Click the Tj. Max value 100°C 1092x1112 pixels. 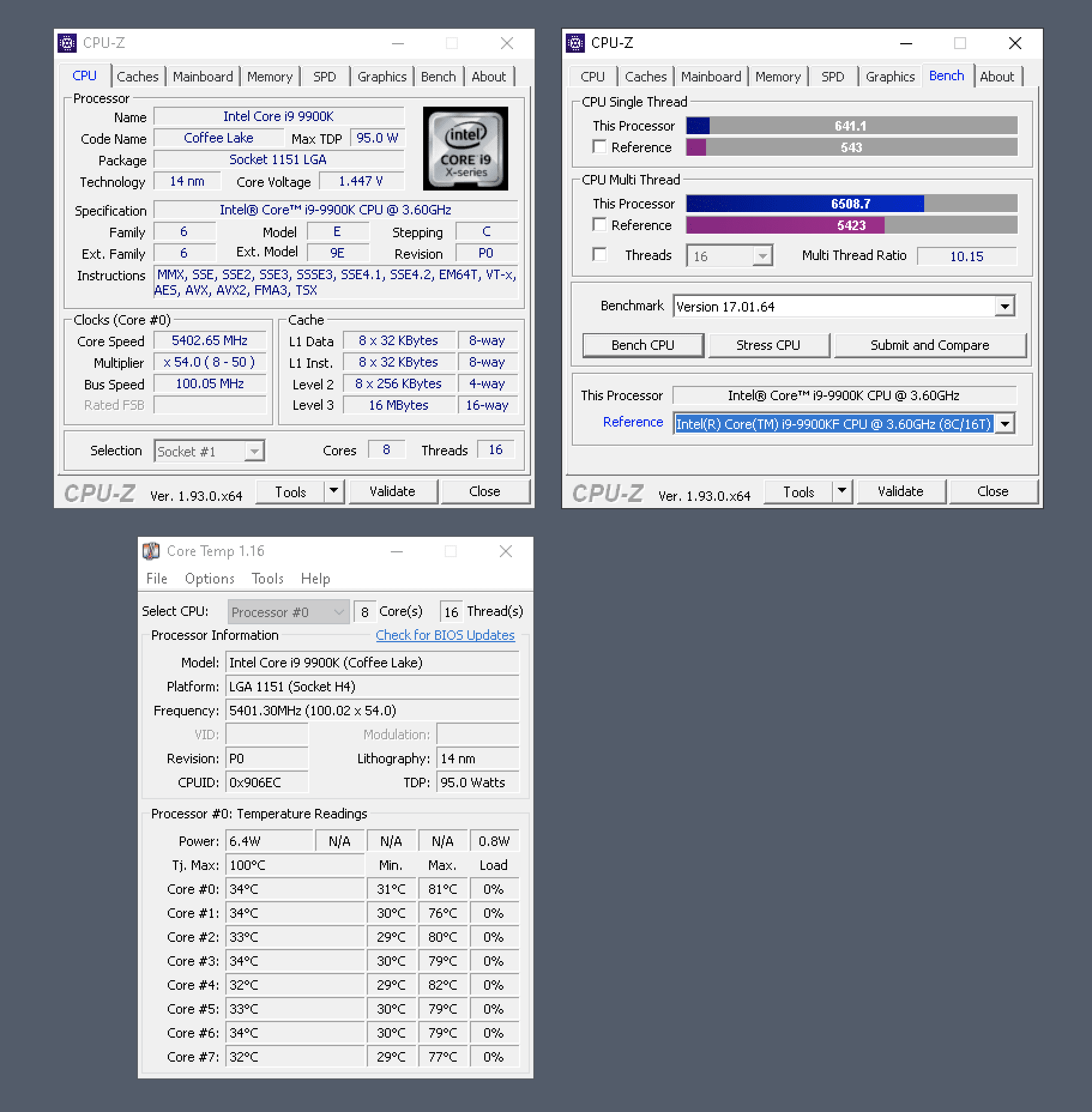[x=295, y=865]
